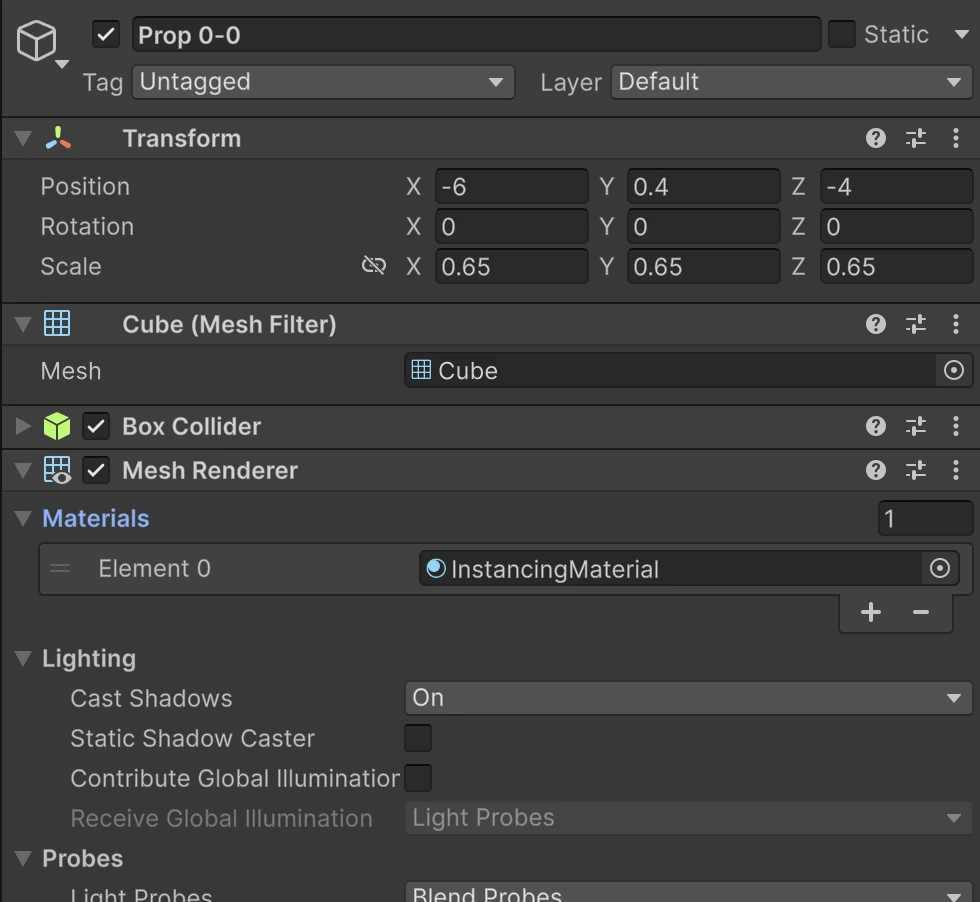Expand the Box Collider component
Viewport: 980px width, 902px height.
click(23, 426)
